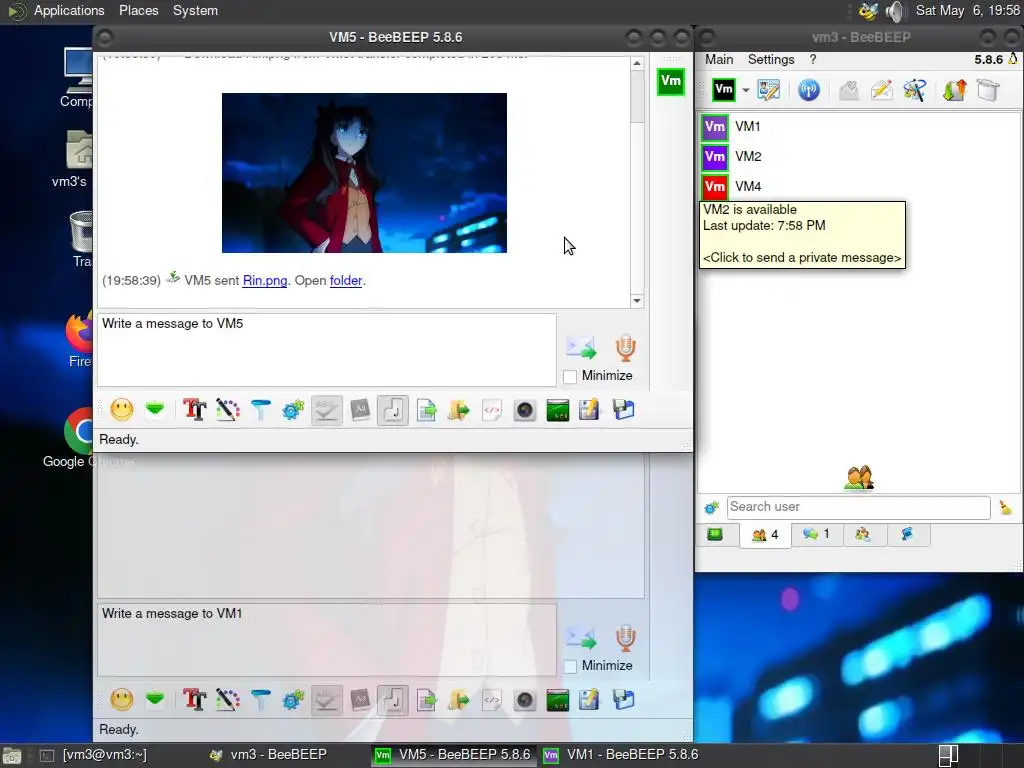This screenshot has height=768, width=1024.
Task: Edit your profile icon in main toolbar
Action: tap(769, 90)
